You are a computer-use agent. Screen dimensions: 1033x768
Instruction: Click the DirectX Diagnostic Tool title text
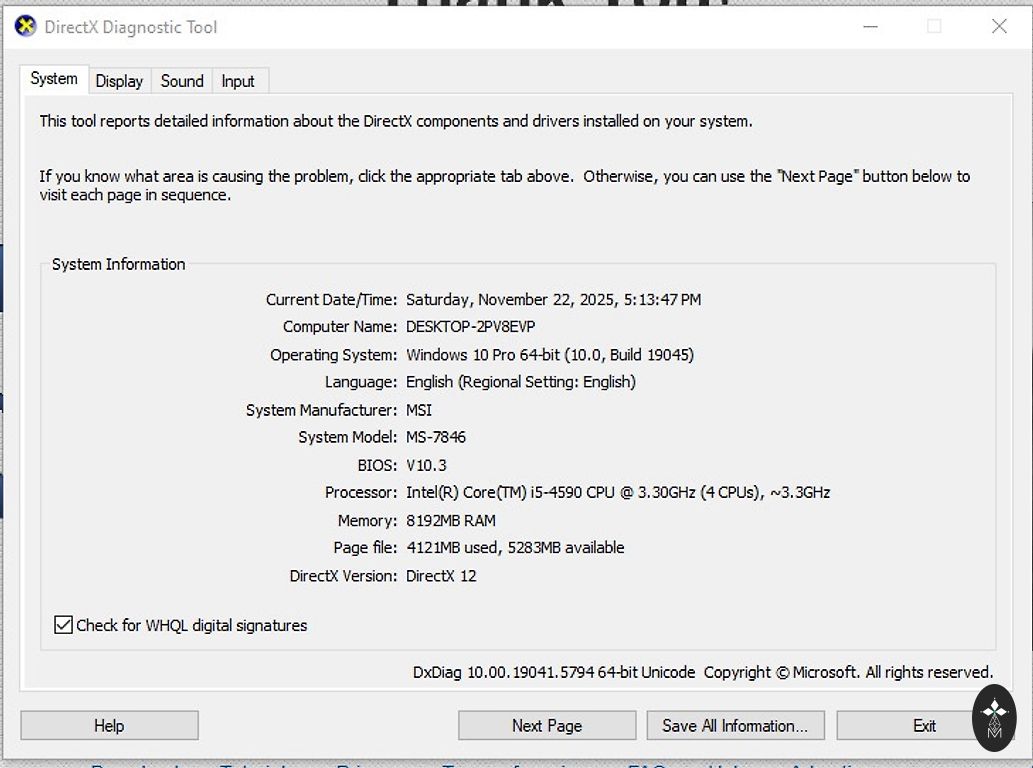click(131, 27)
